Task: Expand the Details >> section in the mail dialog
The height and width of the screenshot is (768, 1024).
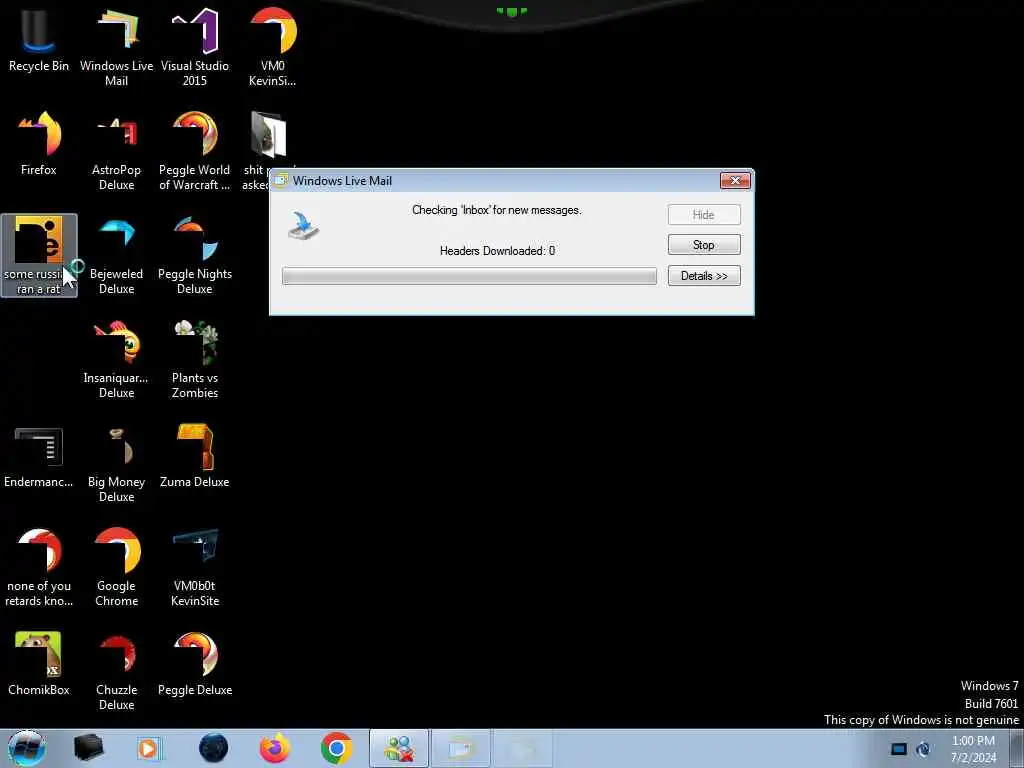Action: pyautogui.click(x=704, y=276)
